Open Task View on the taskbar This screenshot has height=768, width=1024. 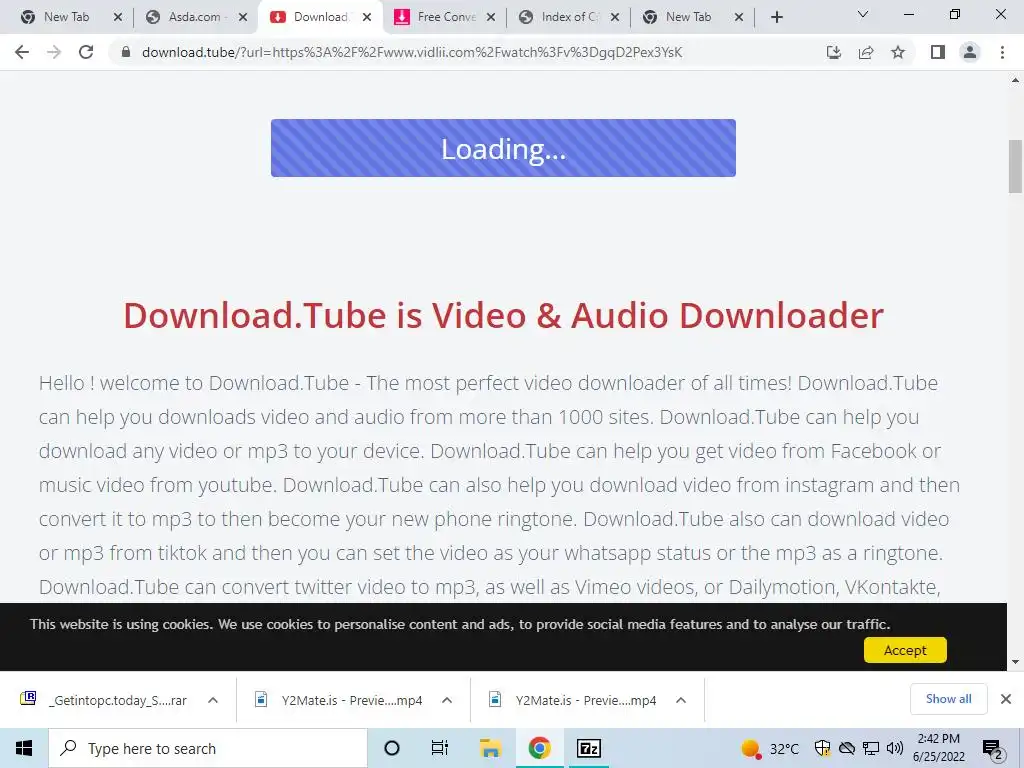(x=440, y=748)
